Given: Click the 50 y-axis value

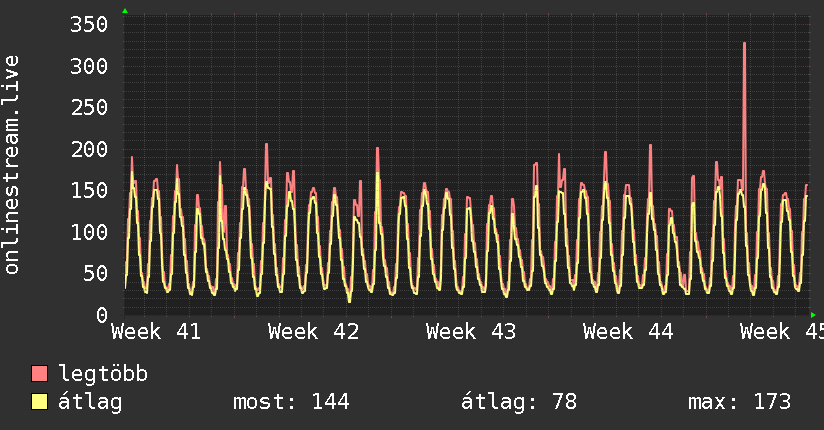Looking at the screenshot, I should point(95,273).
